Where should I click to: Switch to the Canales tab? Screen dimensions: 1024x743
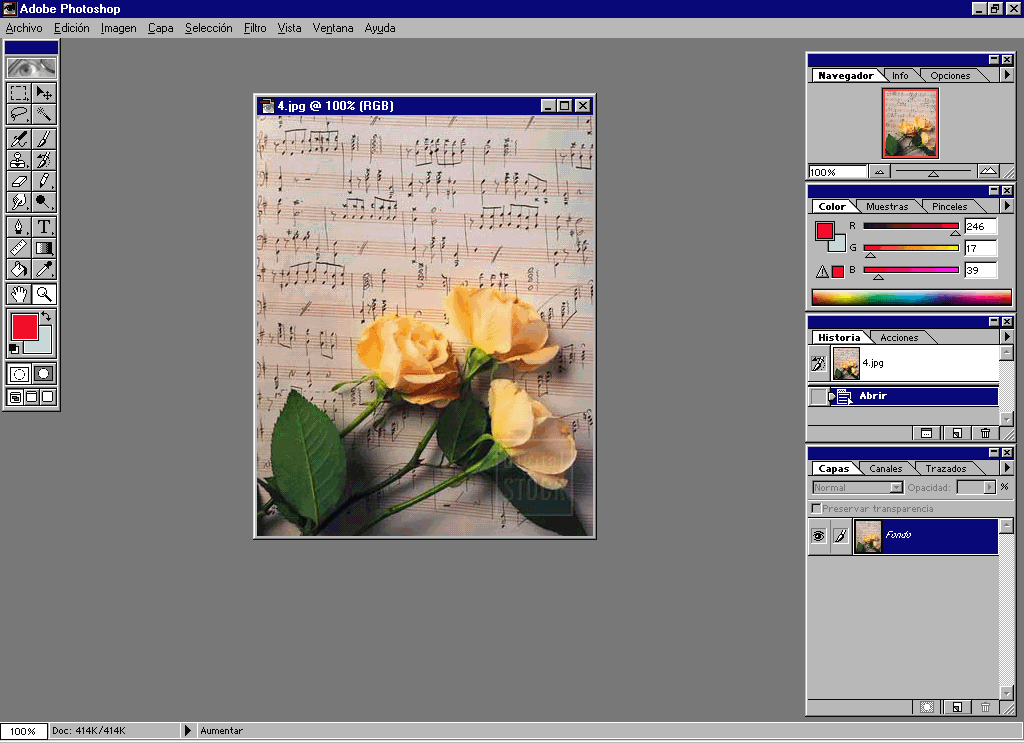point(885,468)
